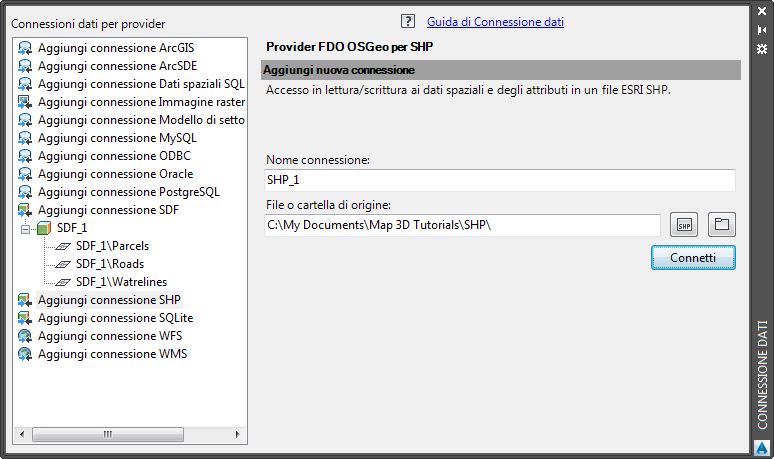774x459 pixels.
Task: Click the help question mark icon
Action: 407,21
